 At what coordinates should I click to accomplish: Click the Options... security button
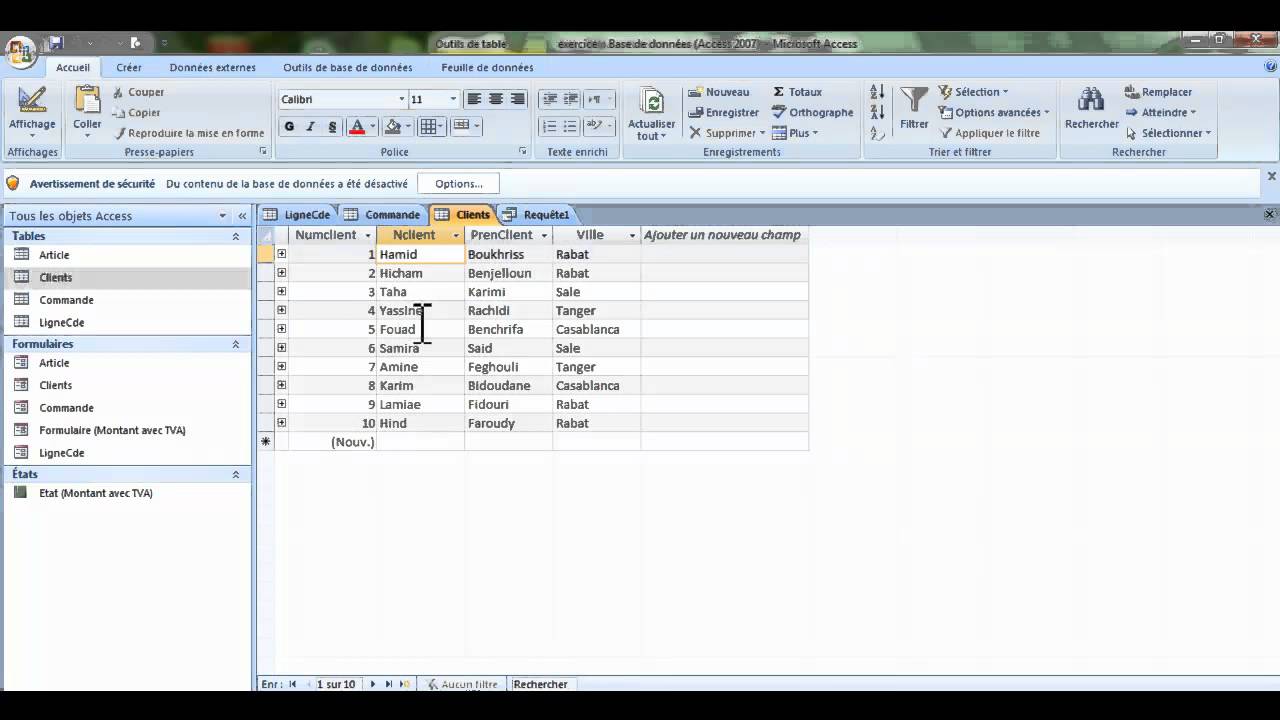459,184
